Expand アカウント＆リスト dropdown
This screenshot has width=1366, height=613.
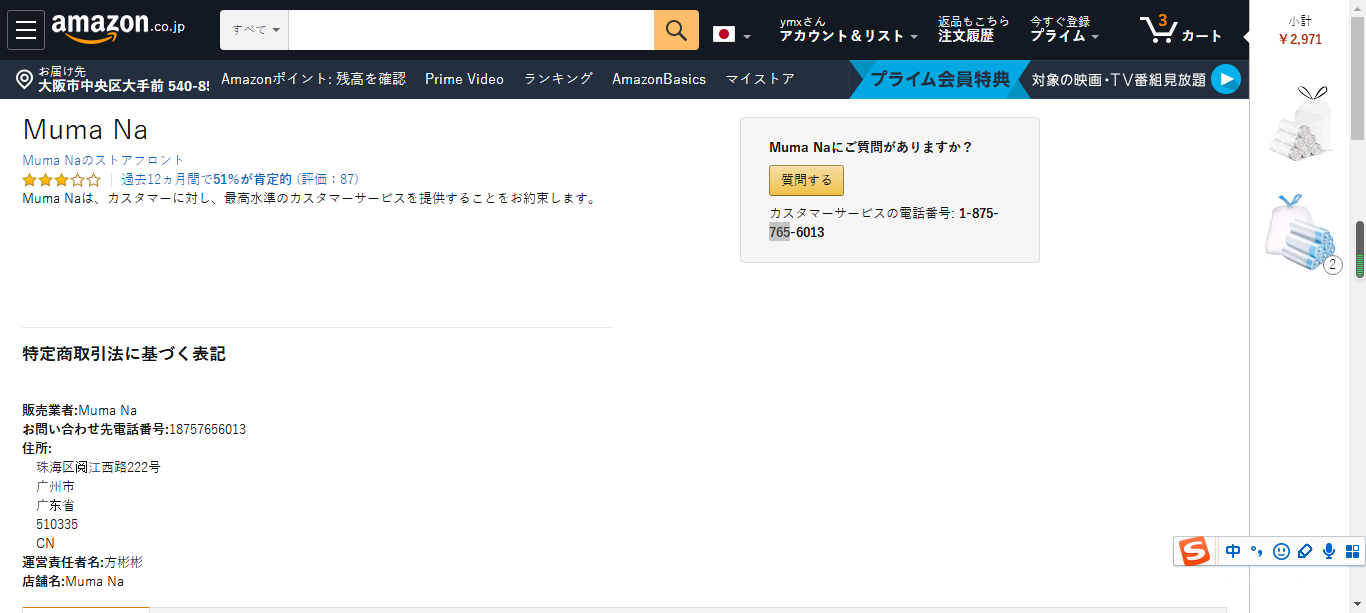(848, 36)
